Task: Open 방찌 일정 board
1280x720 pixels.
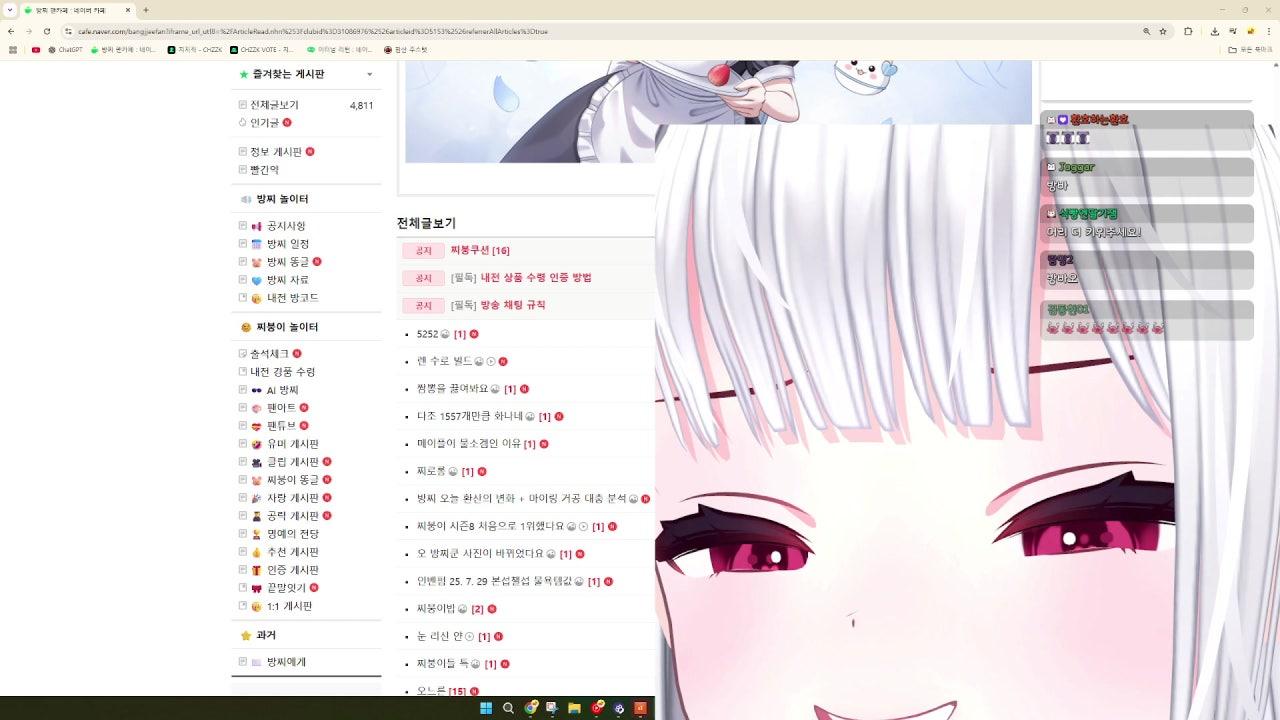Action: (288, 244)
